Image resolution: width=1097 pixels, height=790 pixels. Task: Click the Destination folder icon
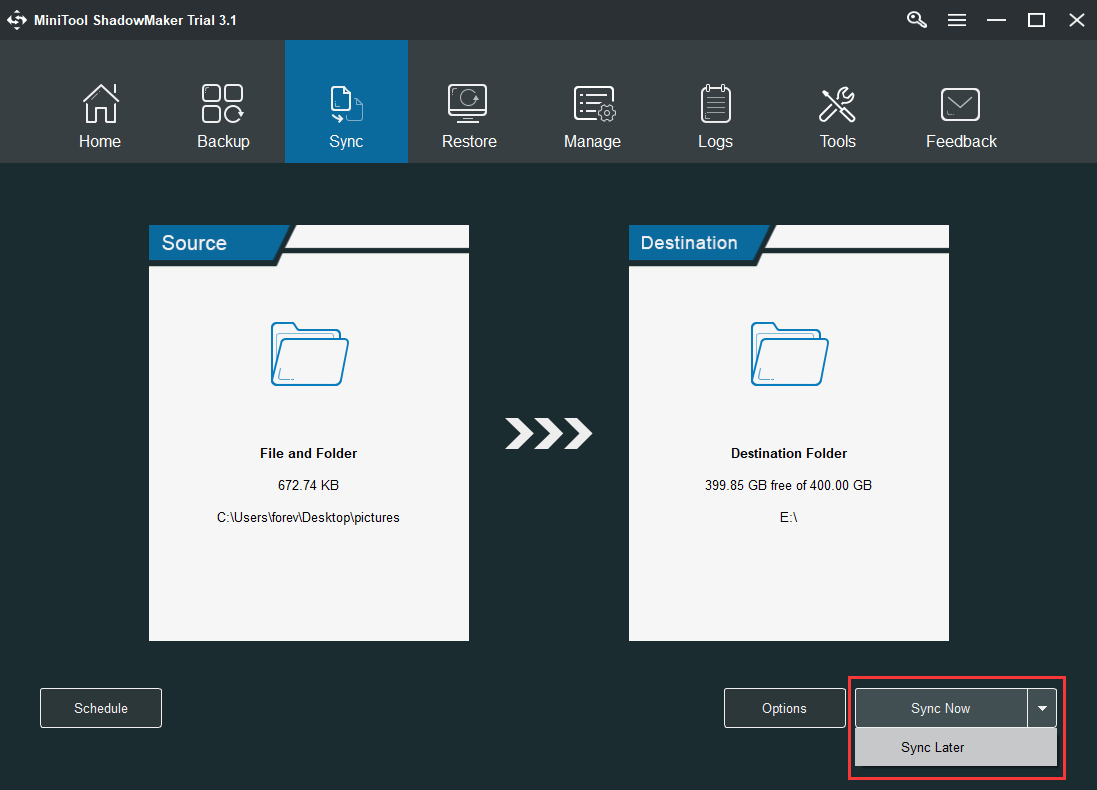[x=788, y=354]
